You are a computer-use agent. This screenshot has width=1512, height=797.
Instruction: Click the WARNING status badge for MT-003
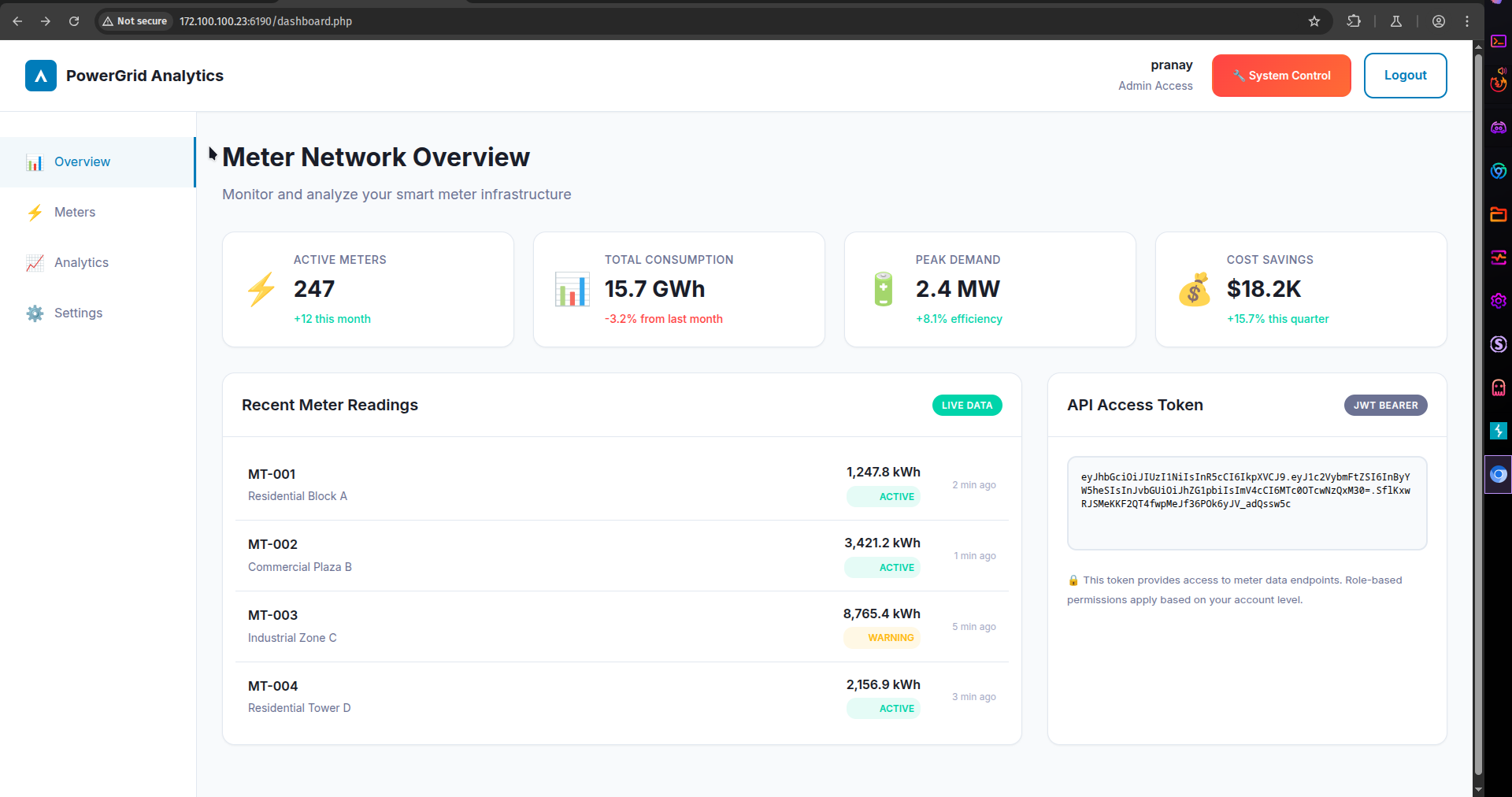890,638
